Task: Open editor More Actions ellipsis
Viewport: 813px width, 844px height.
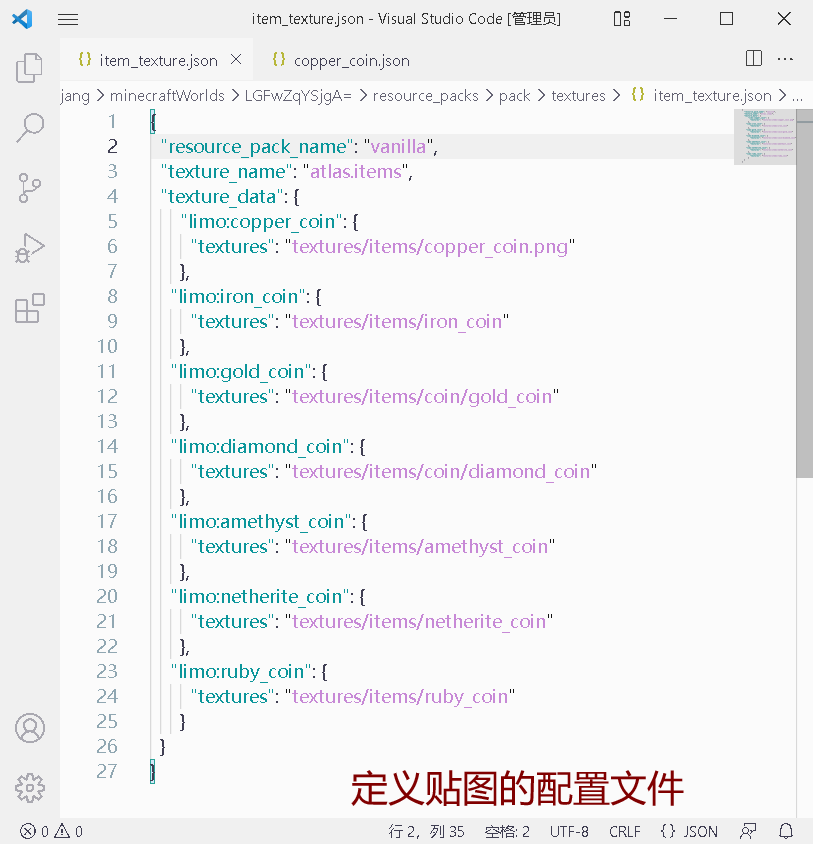Action: [x=785, y=58]
